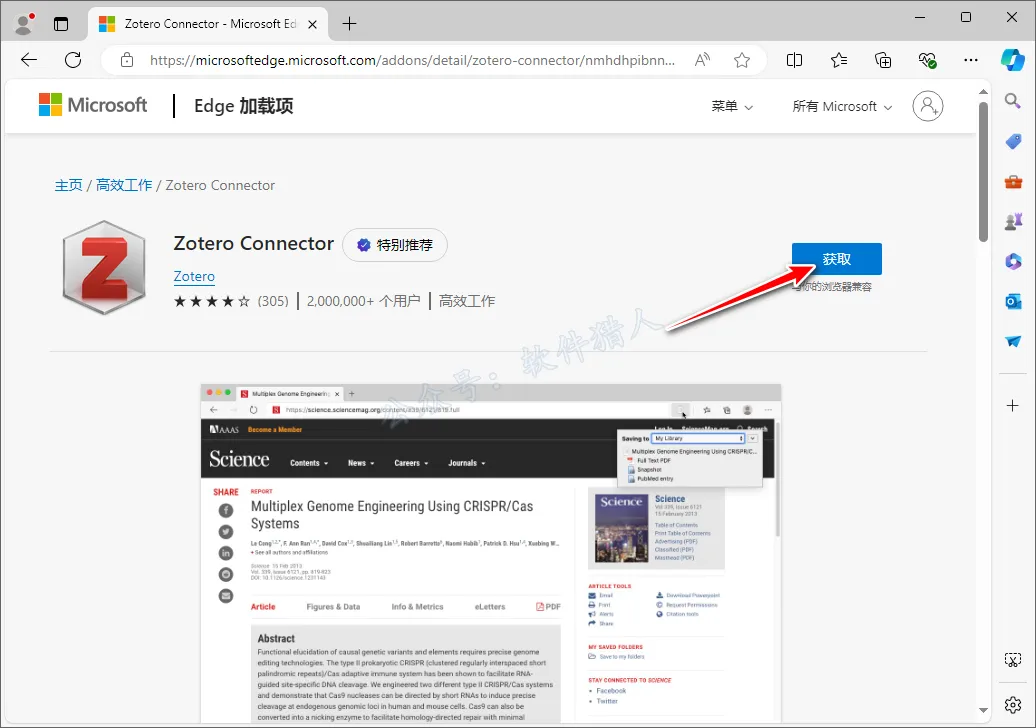Open sidebar settings gear
This screenshot has height=728, width=1036.
(x=1012, y=705)
